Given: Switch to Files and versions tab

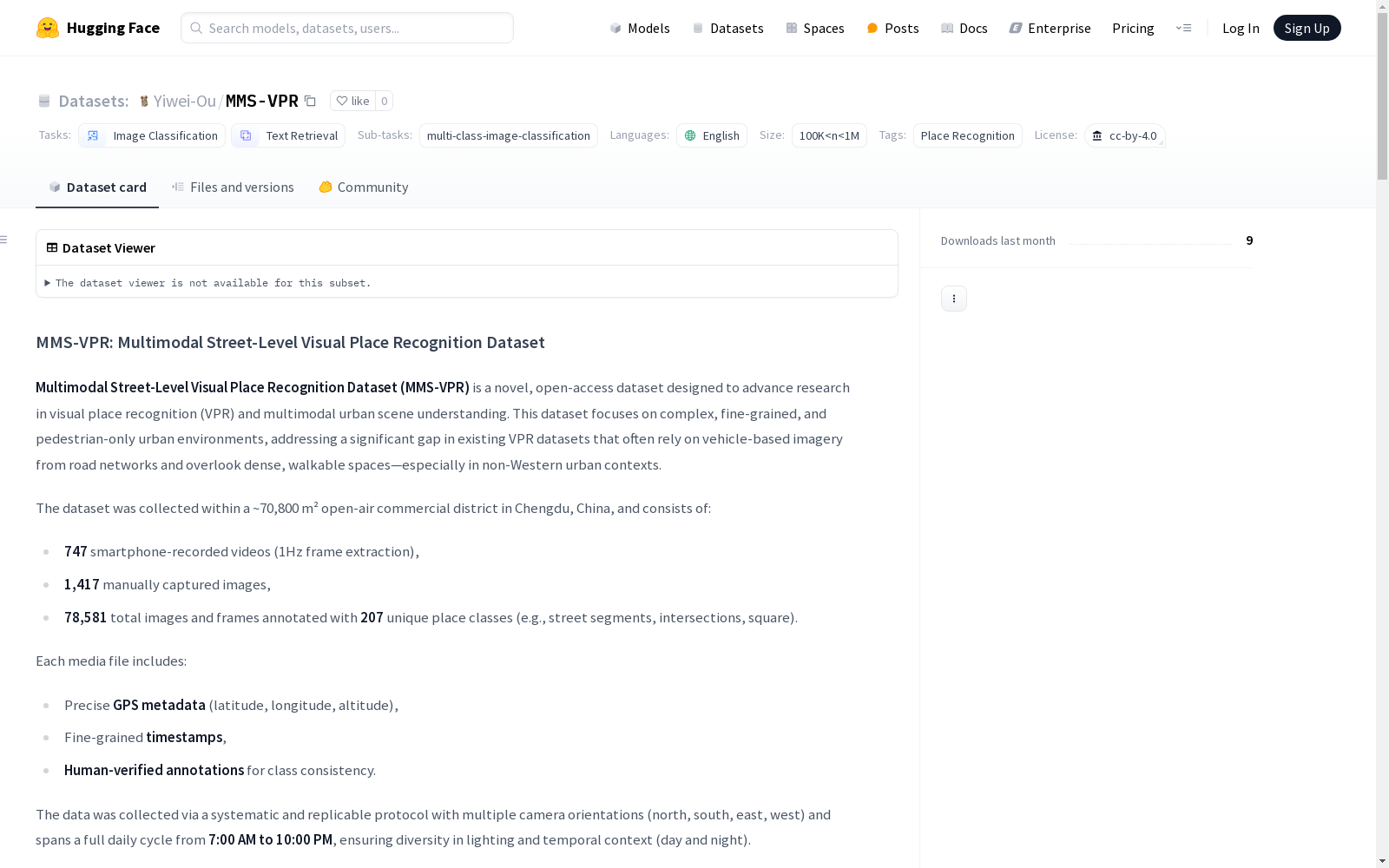Looking at the screenshot, I should pos(233,187).
